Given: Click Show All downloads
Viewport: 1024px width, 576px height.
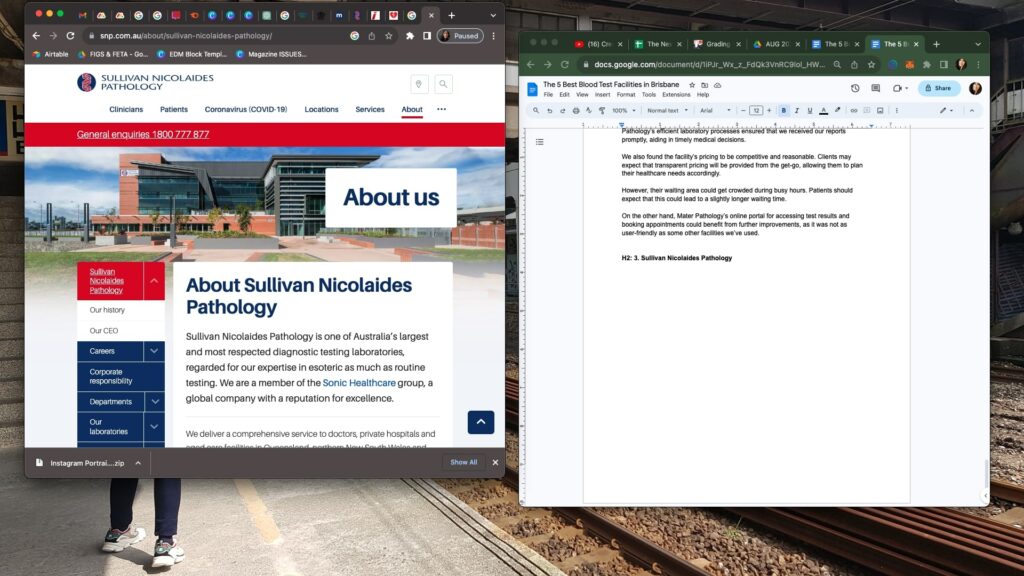Looking at the screenshot, I should pyautogui.click(x=464, y=462).
